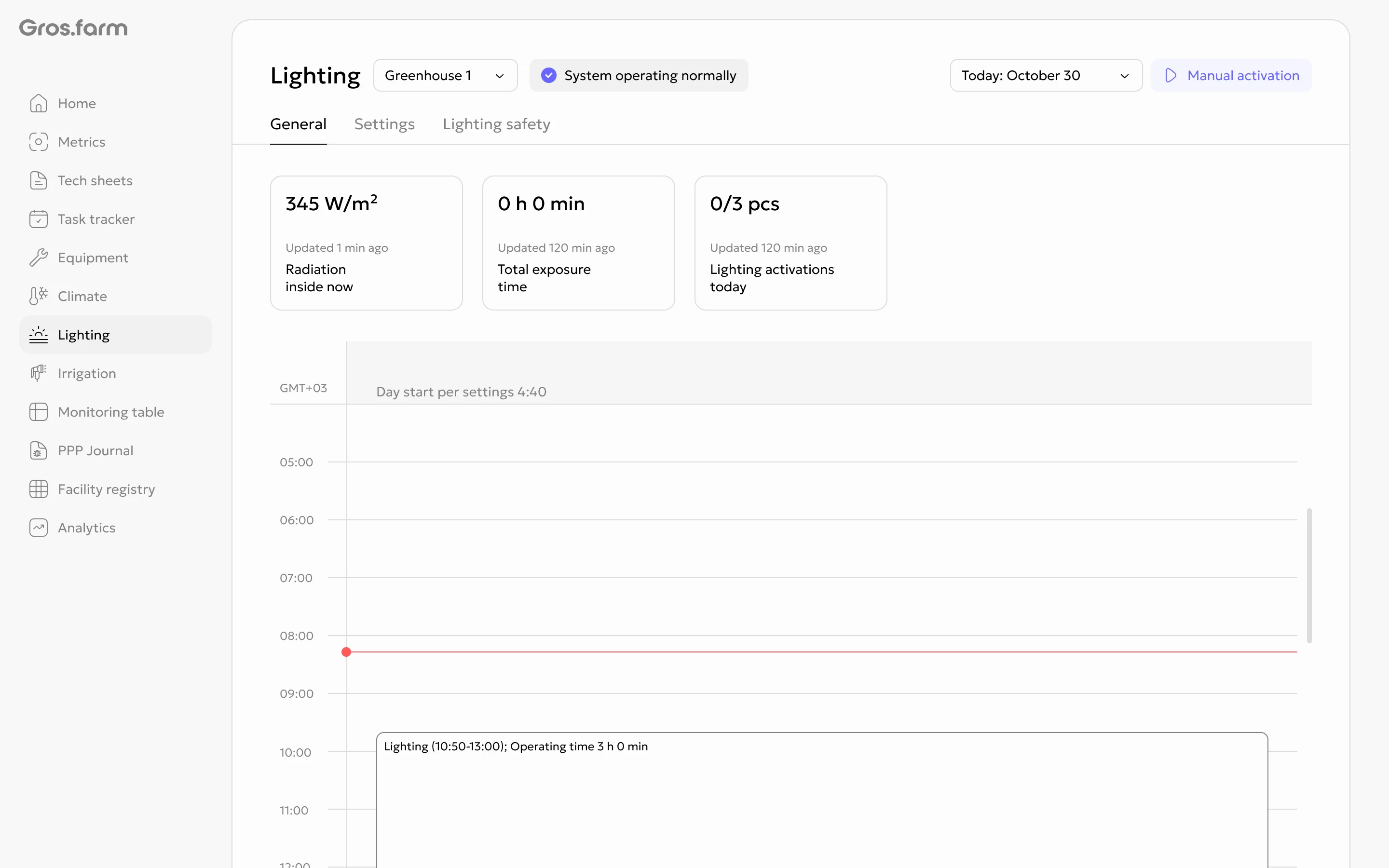Go to the Climate section
Image resolution: width=1389 pixels, height=868 pixels.
tap(115, 296)
